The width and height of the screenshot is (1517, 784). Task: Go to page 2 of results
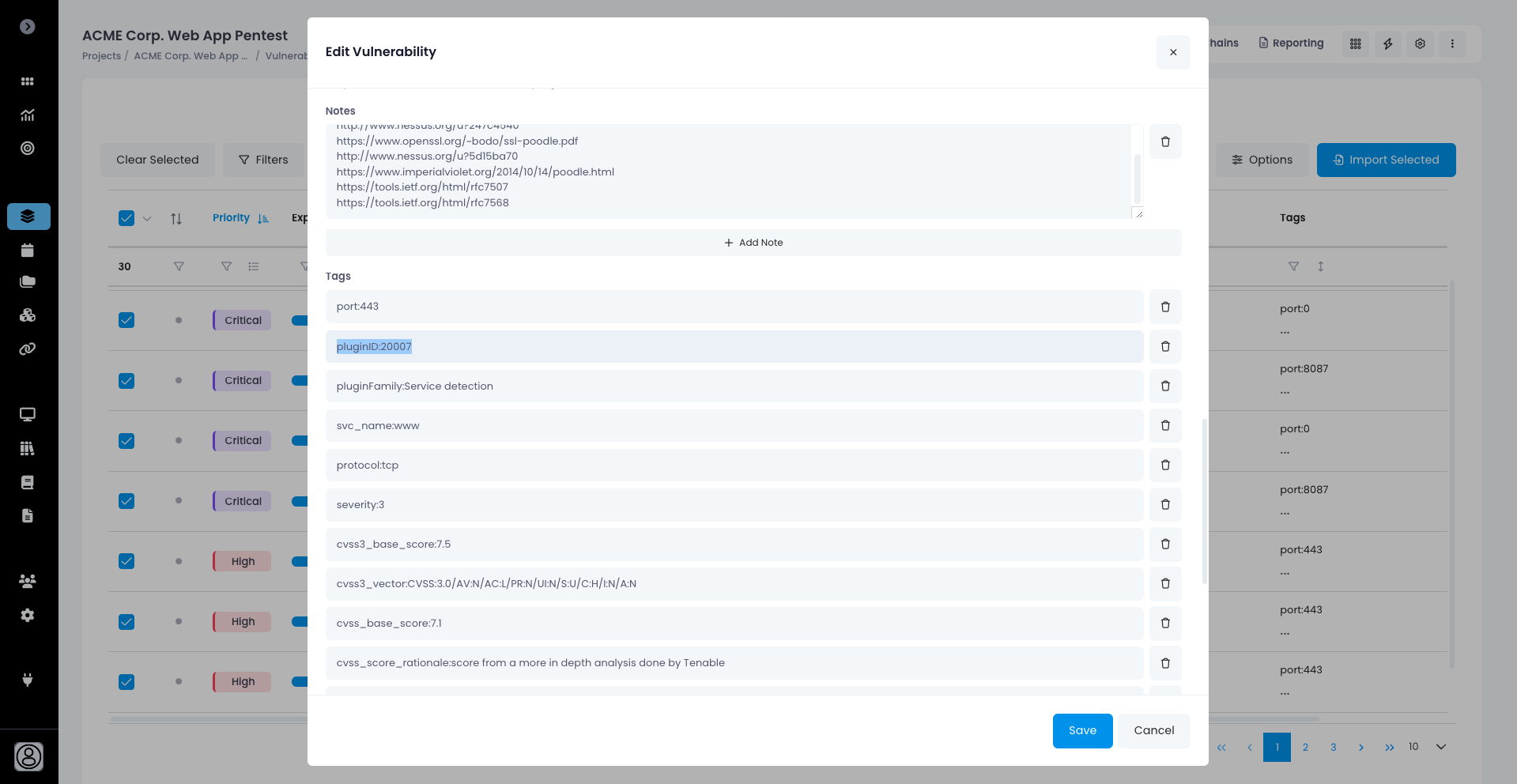pyautogui.click(x=1305, y=747)
